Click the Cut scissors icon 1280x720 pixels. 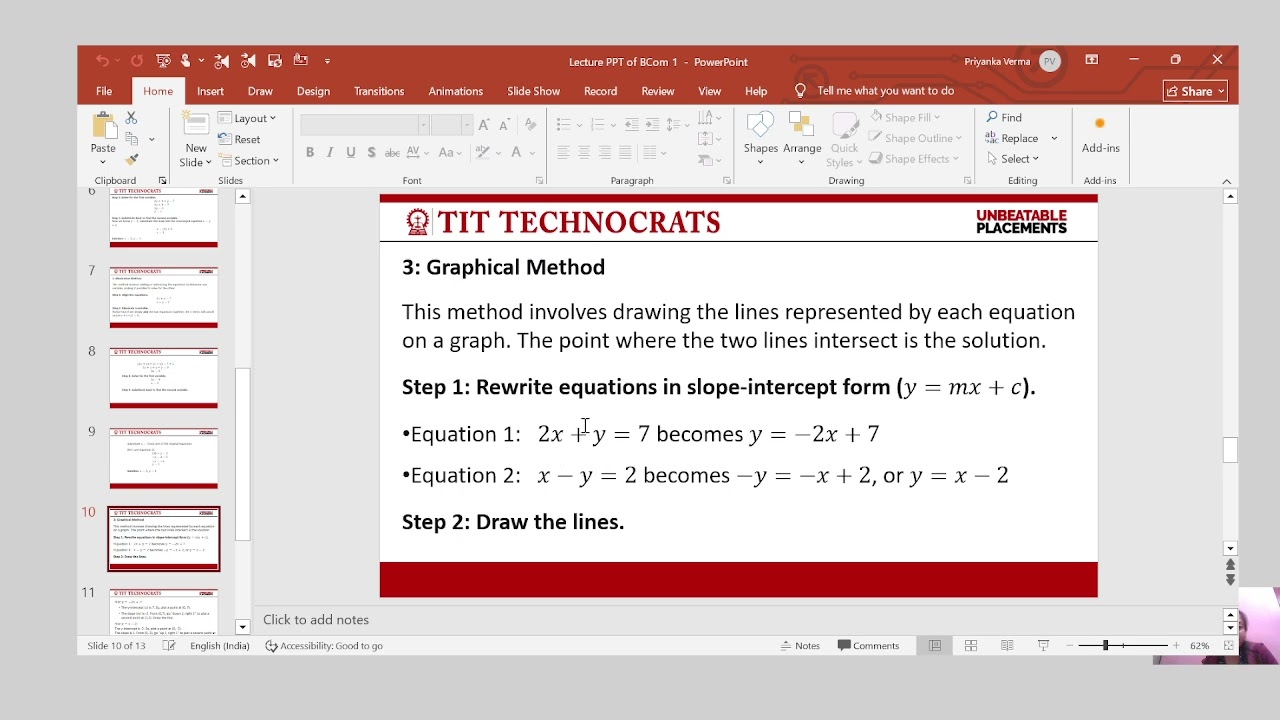pyautogui.click(x=131, y=118)
